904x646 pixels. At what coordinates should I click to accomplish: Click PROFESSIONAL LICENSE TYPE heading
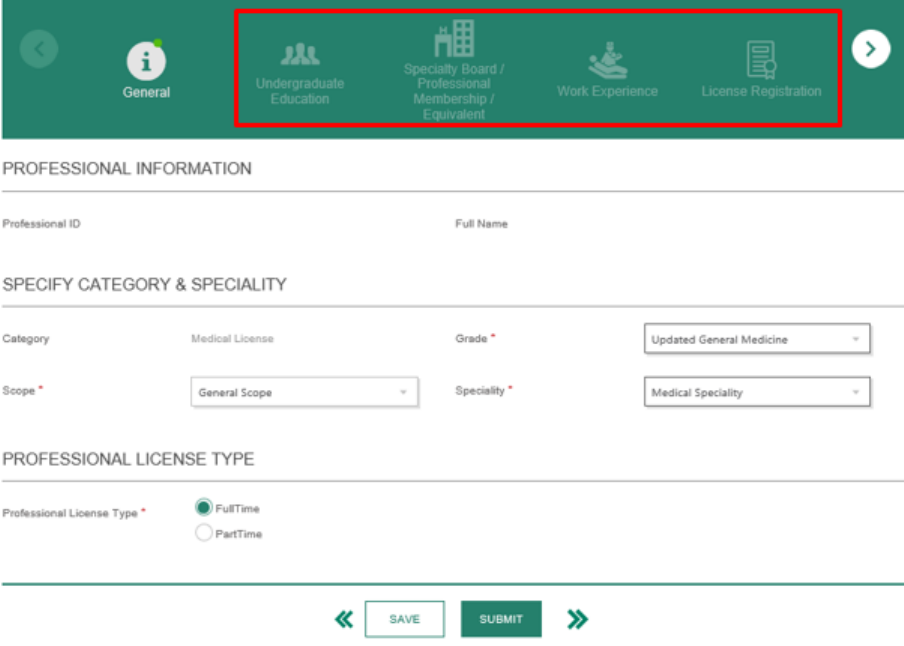coord(128,459)
